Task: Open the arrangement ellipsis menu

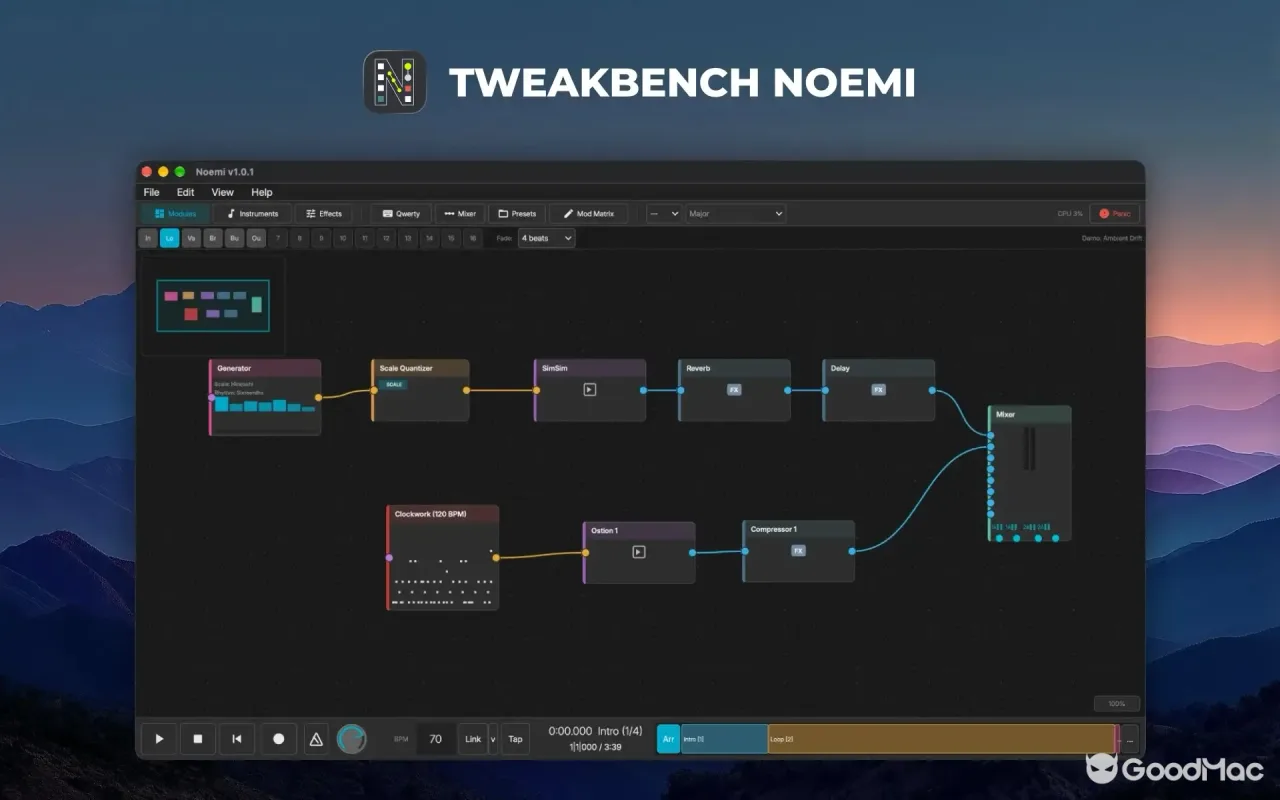Action: [x=1130, y=740]
